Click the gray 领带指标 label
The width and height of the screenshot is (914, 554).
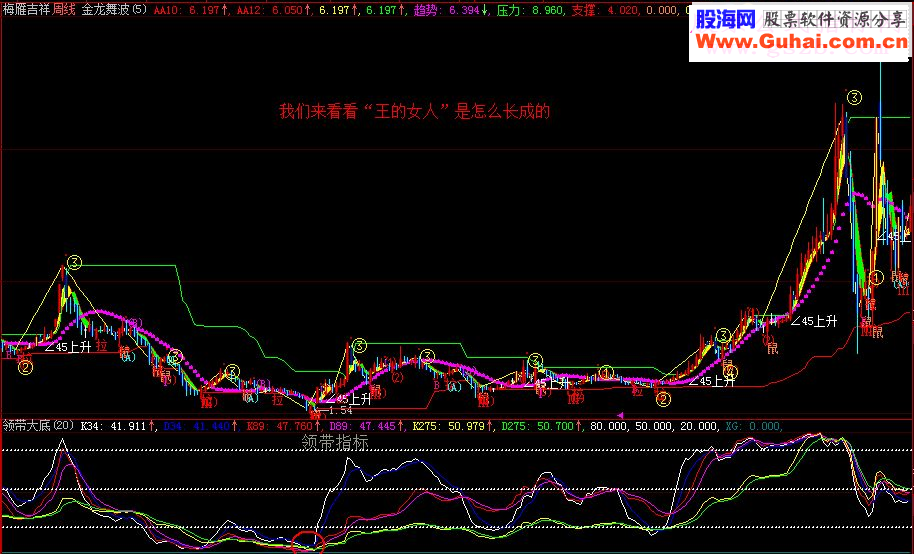pos(335,443)
